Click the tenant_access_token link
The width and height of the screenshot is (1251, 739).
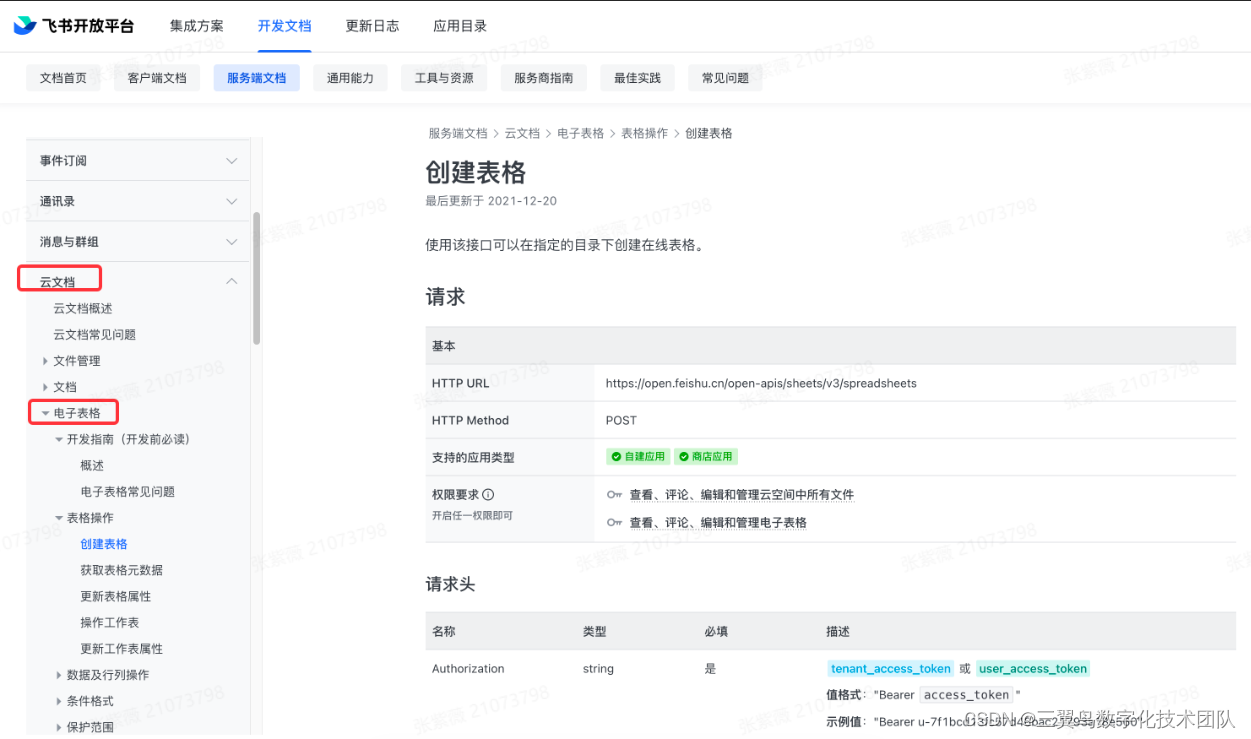pyautogui.click(x=890, y=669)
